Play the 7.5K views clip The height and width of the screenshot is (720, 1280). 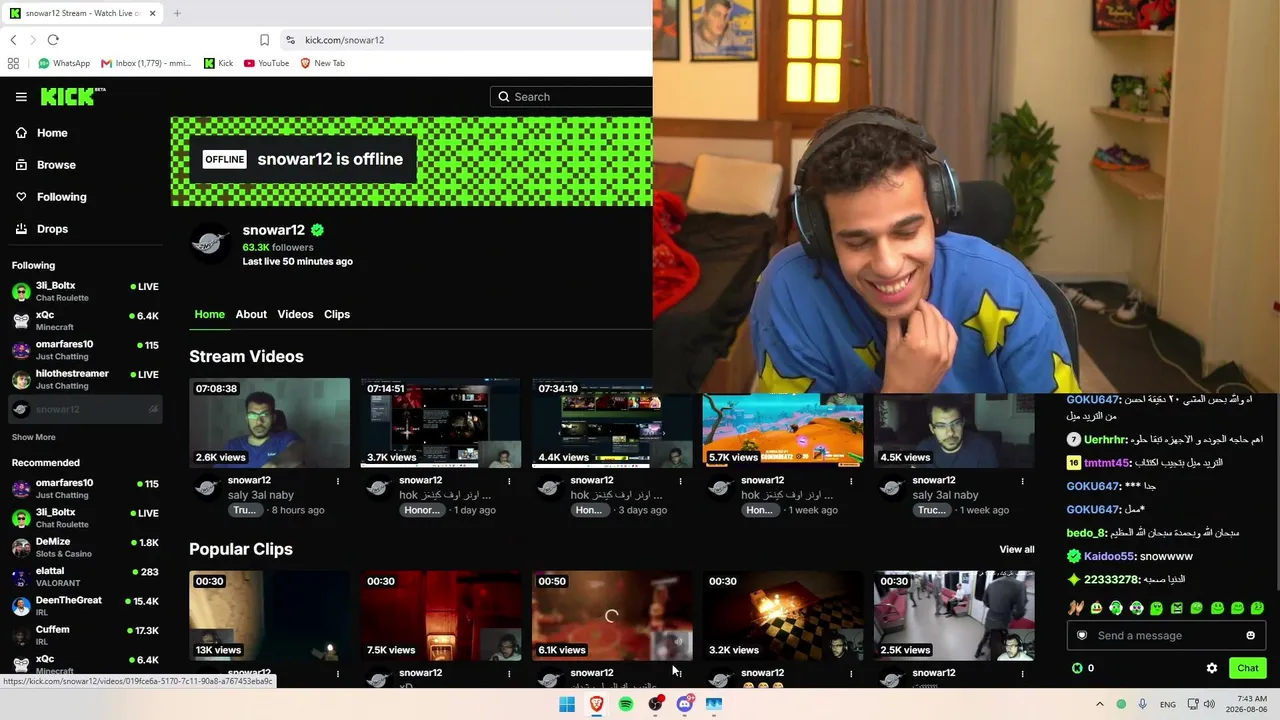pos(441,616)
